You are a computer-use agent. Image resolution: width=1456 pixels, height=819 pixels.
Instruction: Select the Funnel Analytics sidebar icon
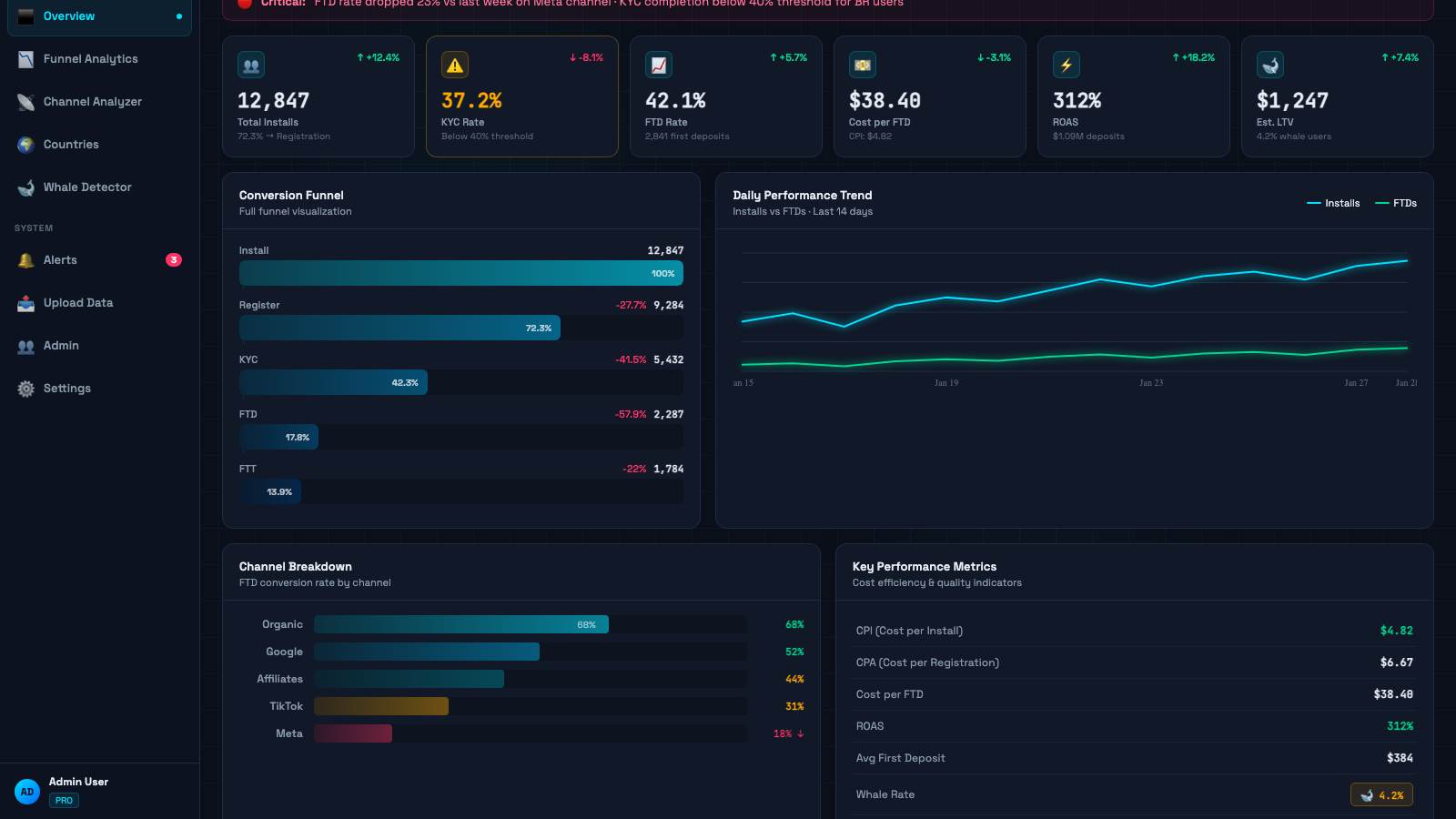click(25, 58)
